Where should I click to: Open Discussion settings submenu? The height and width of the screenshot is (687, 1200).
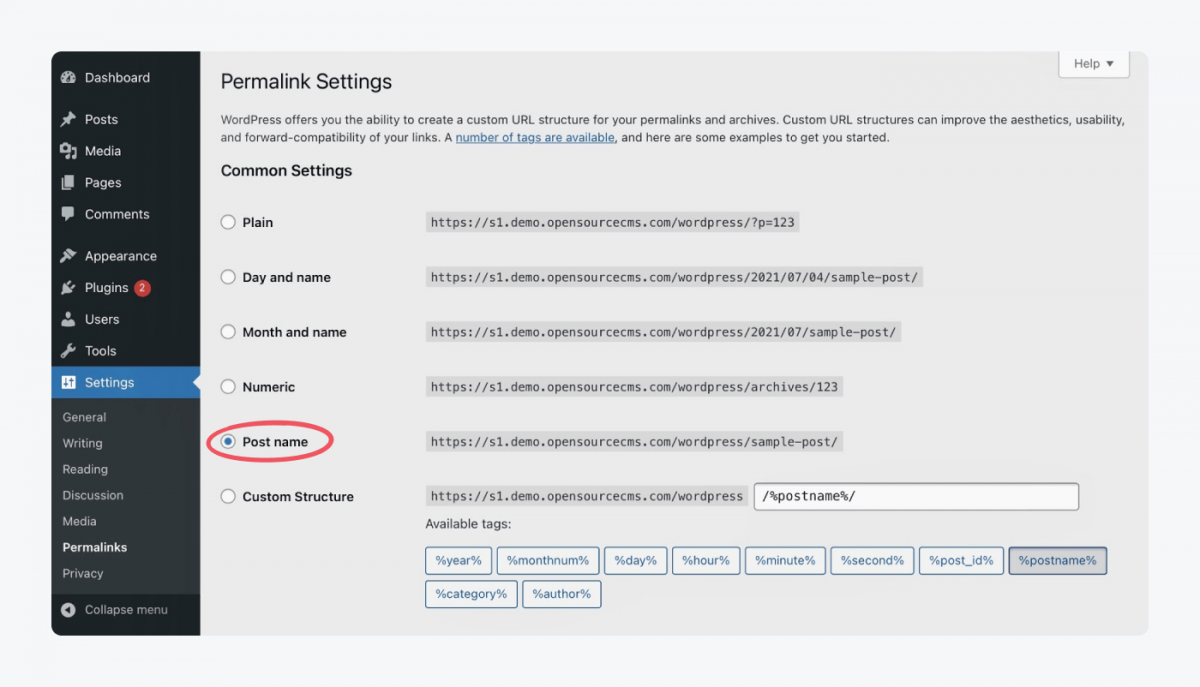(93, 495)
